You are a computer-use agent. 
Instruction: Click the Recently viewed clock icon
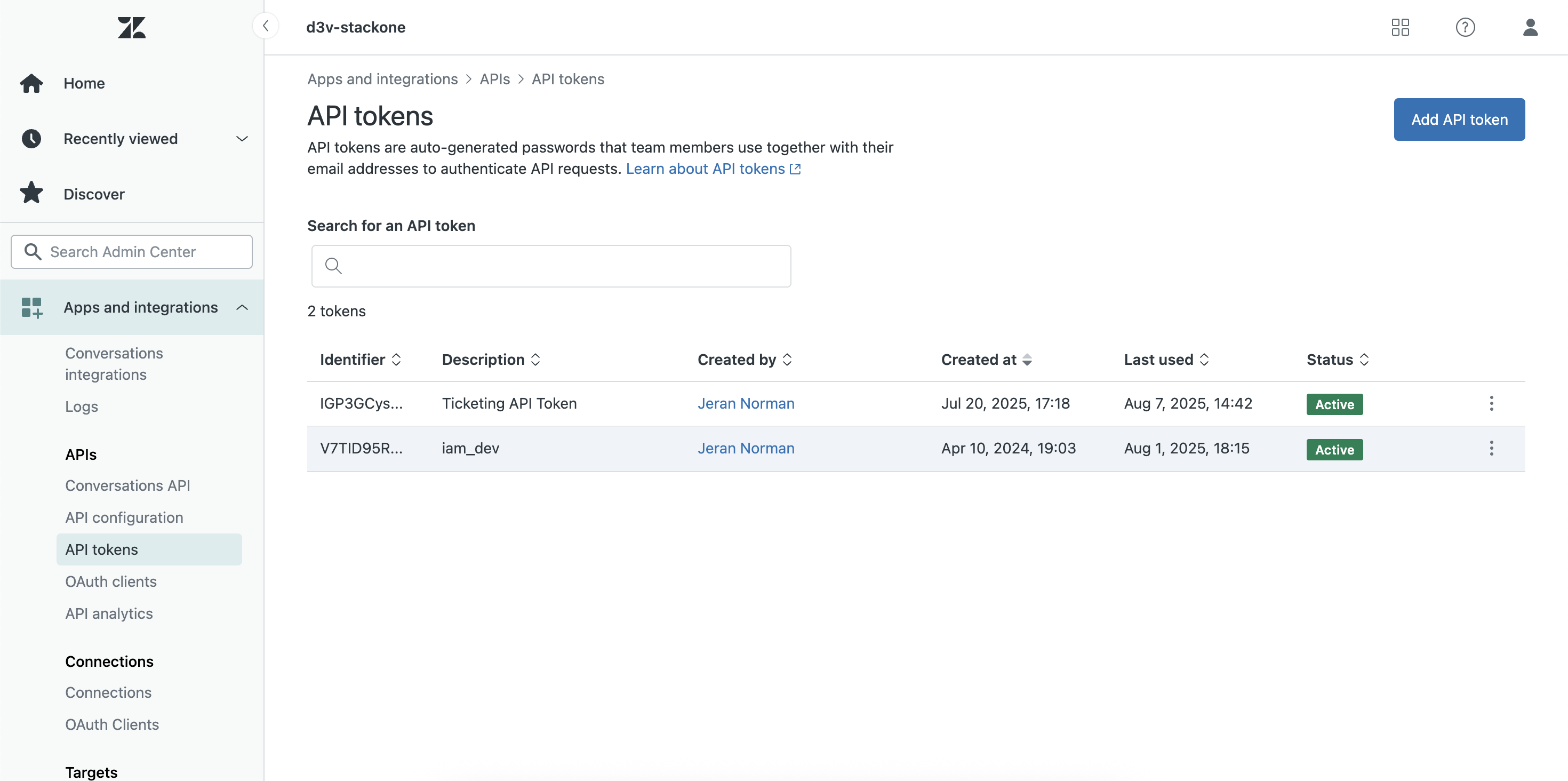[x=31, y=138]
